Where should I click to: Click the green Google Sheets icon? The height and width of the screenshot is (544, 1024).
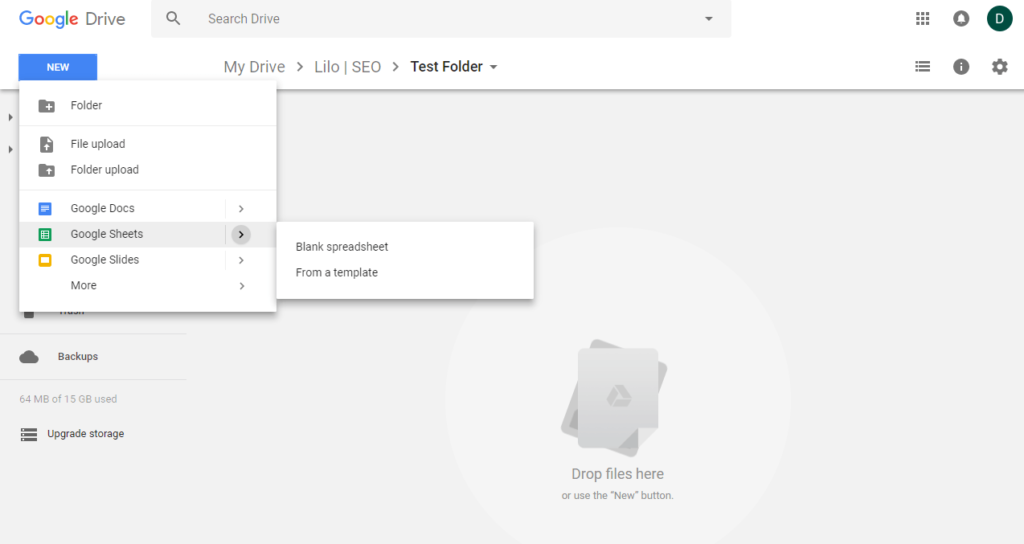click(x=45, y=234)
